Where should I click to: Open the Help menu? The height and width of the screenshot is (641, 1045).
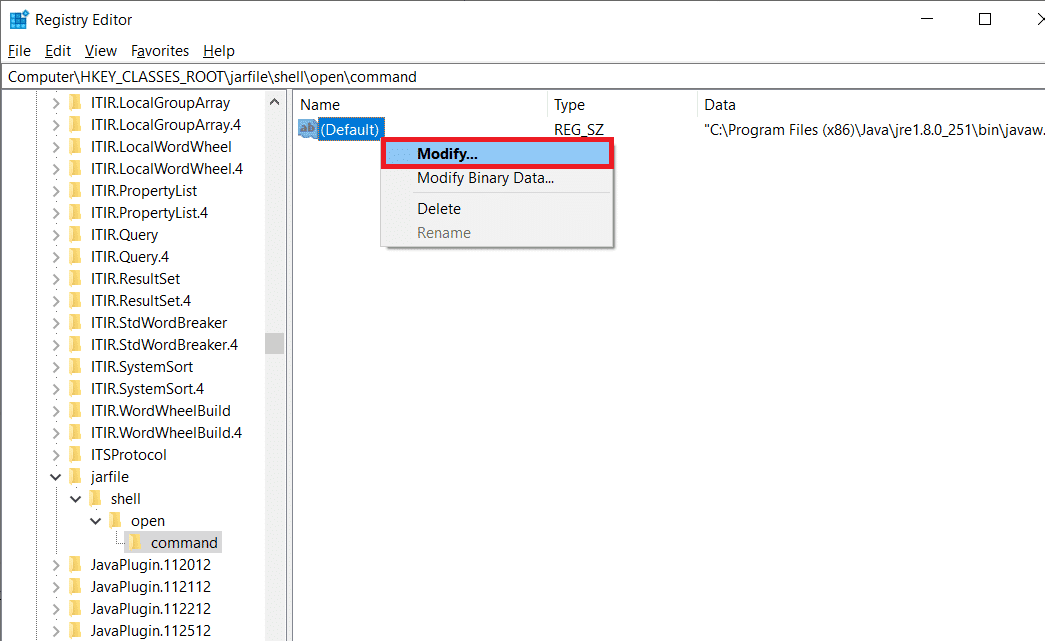pos(219,51)
